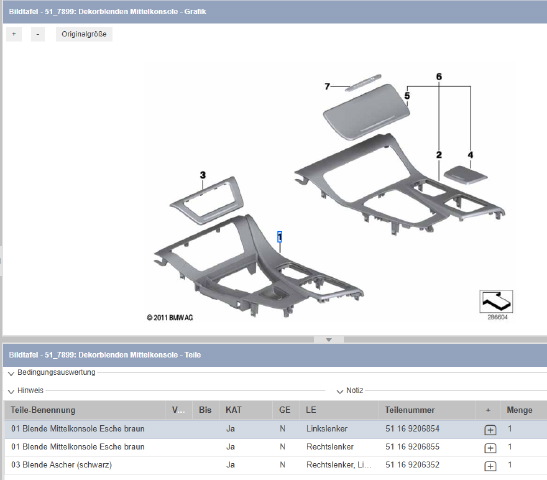Collapse the graphic pane with splitter arrow
Image resolution: width=547 pixels, height=480 pixels.
(x=329, y=339)
